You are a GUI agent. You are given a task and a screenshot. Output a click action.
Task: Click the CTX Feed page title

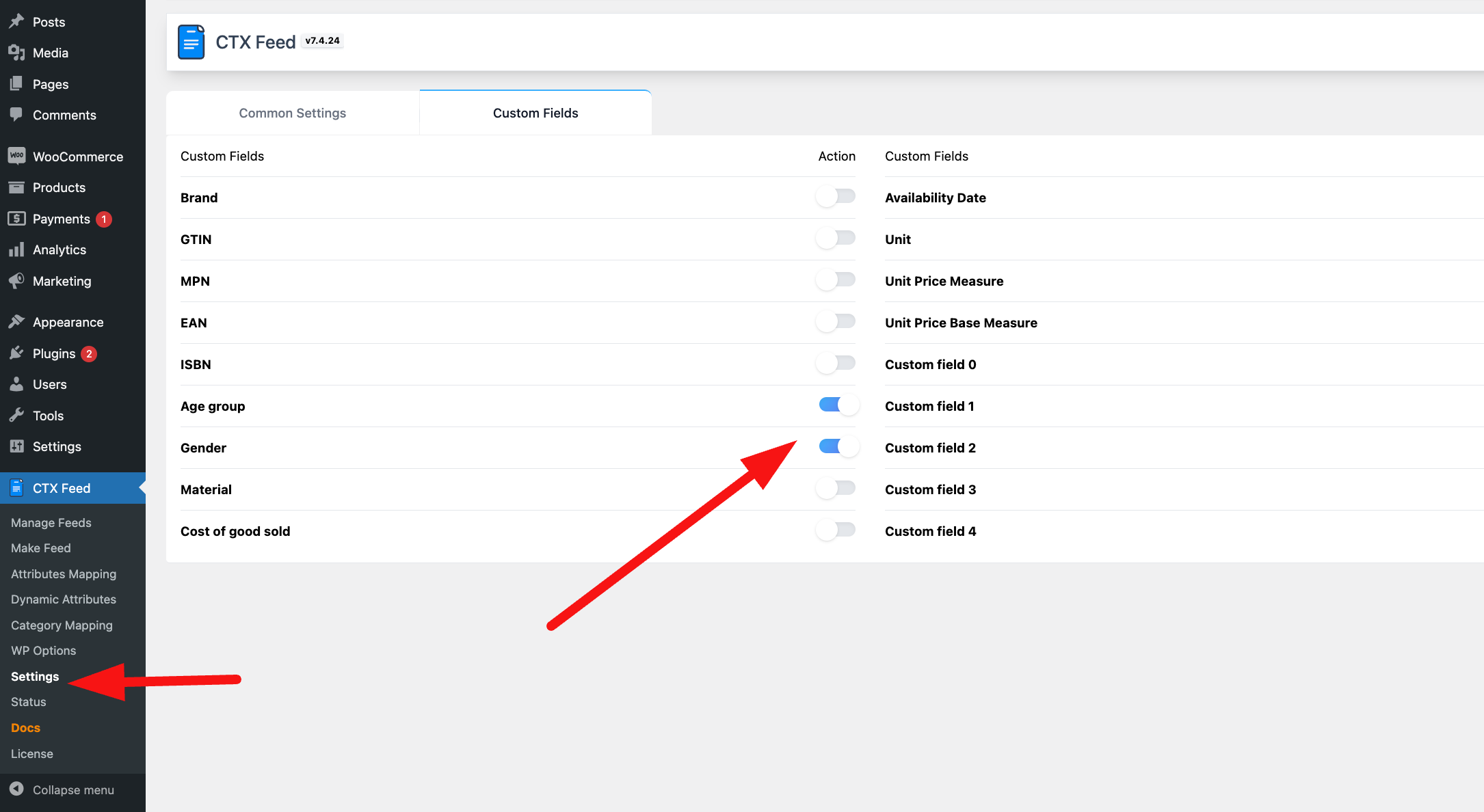256,42
